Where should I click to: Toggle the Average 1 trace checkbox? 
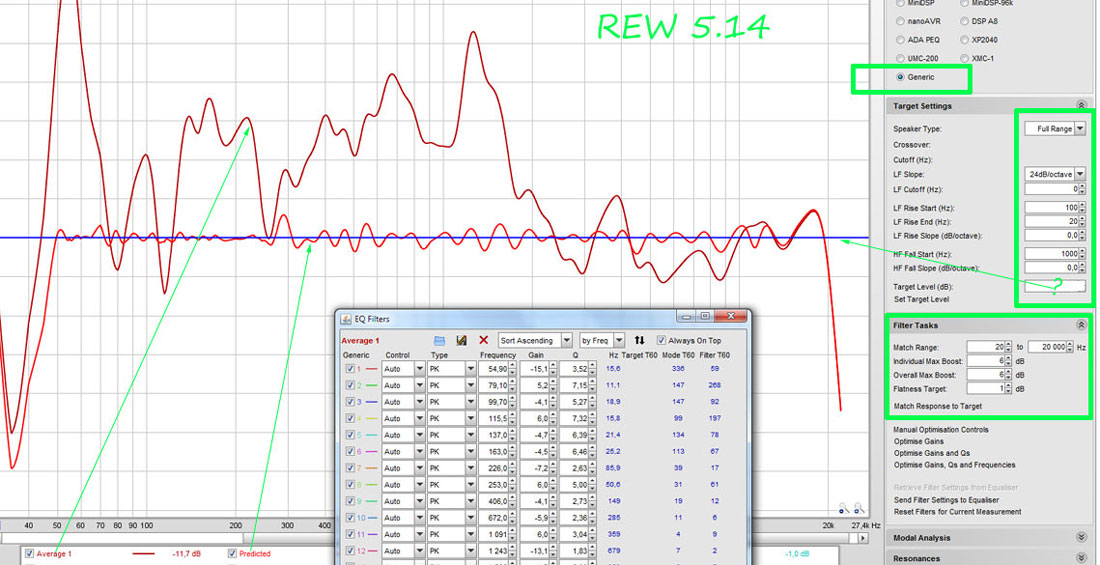(x=29, y=553)
